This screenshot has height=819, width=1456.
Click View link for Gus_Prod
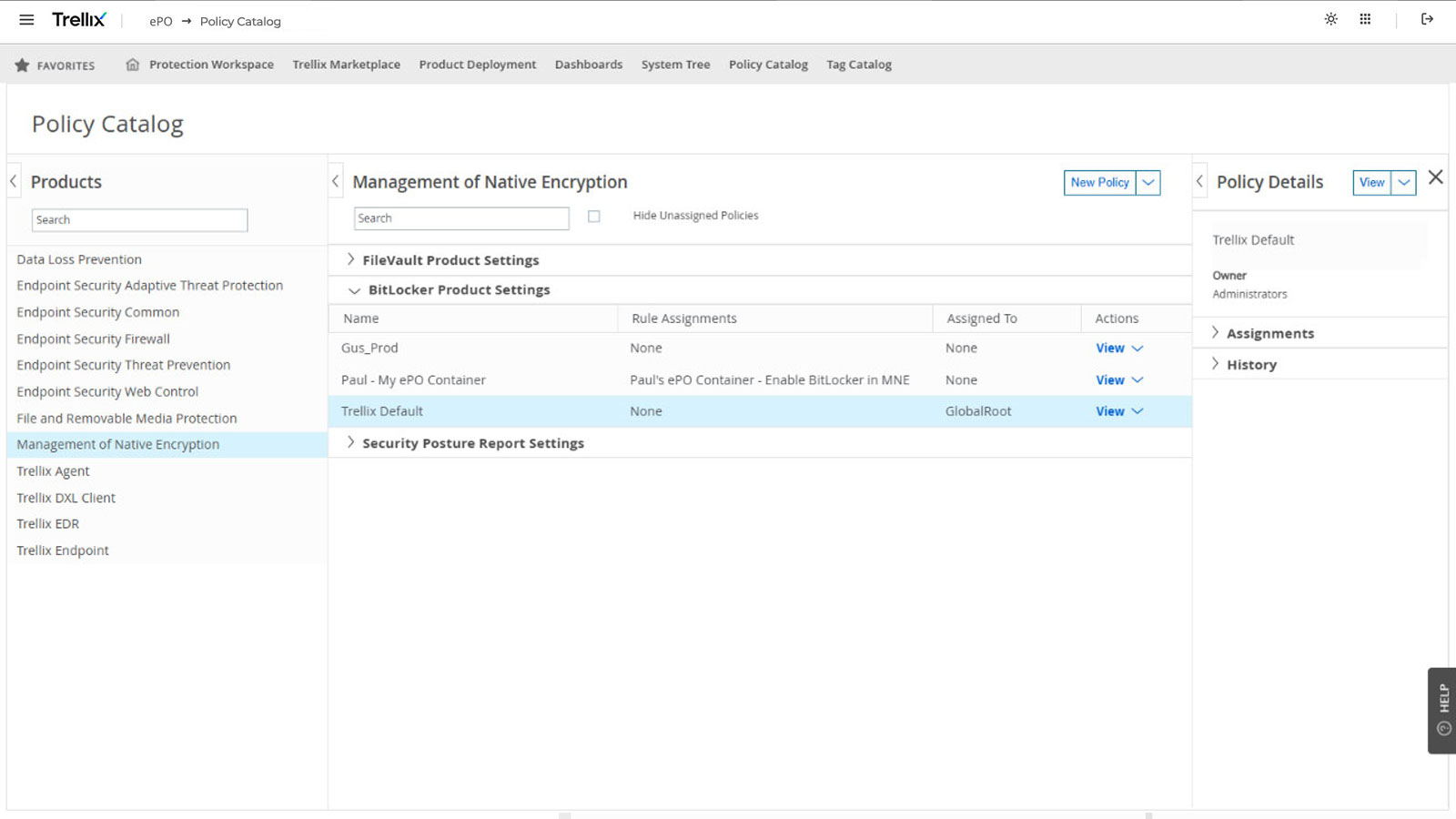[1110, 349]
